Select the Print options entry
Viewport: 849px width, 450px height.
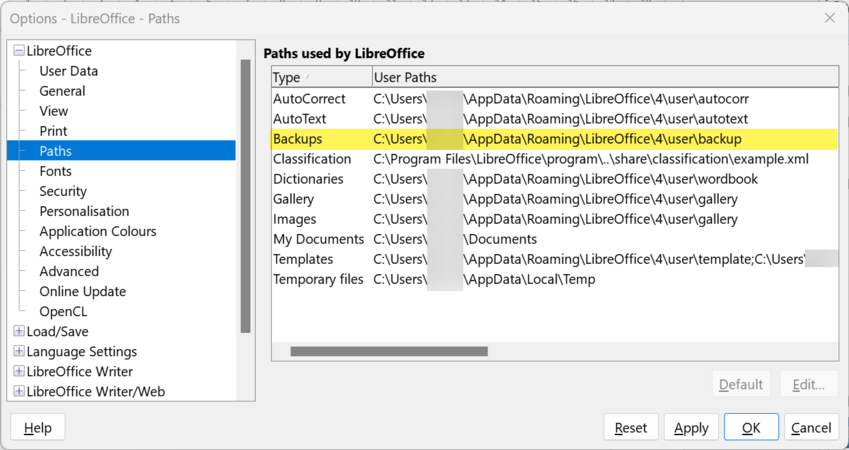pyautogui.click(x=53, y=131)
